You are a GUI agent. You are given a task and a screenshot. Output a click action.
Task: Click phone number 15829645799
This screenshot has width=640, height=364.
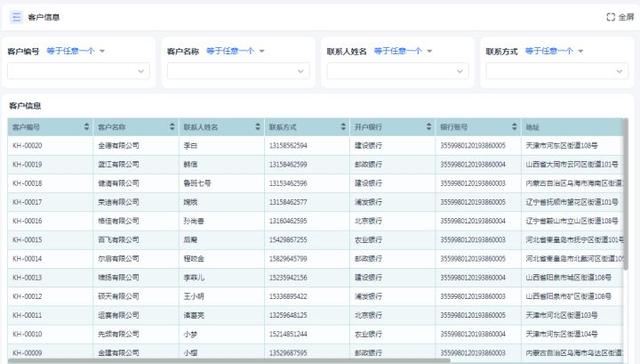[288, 259]
